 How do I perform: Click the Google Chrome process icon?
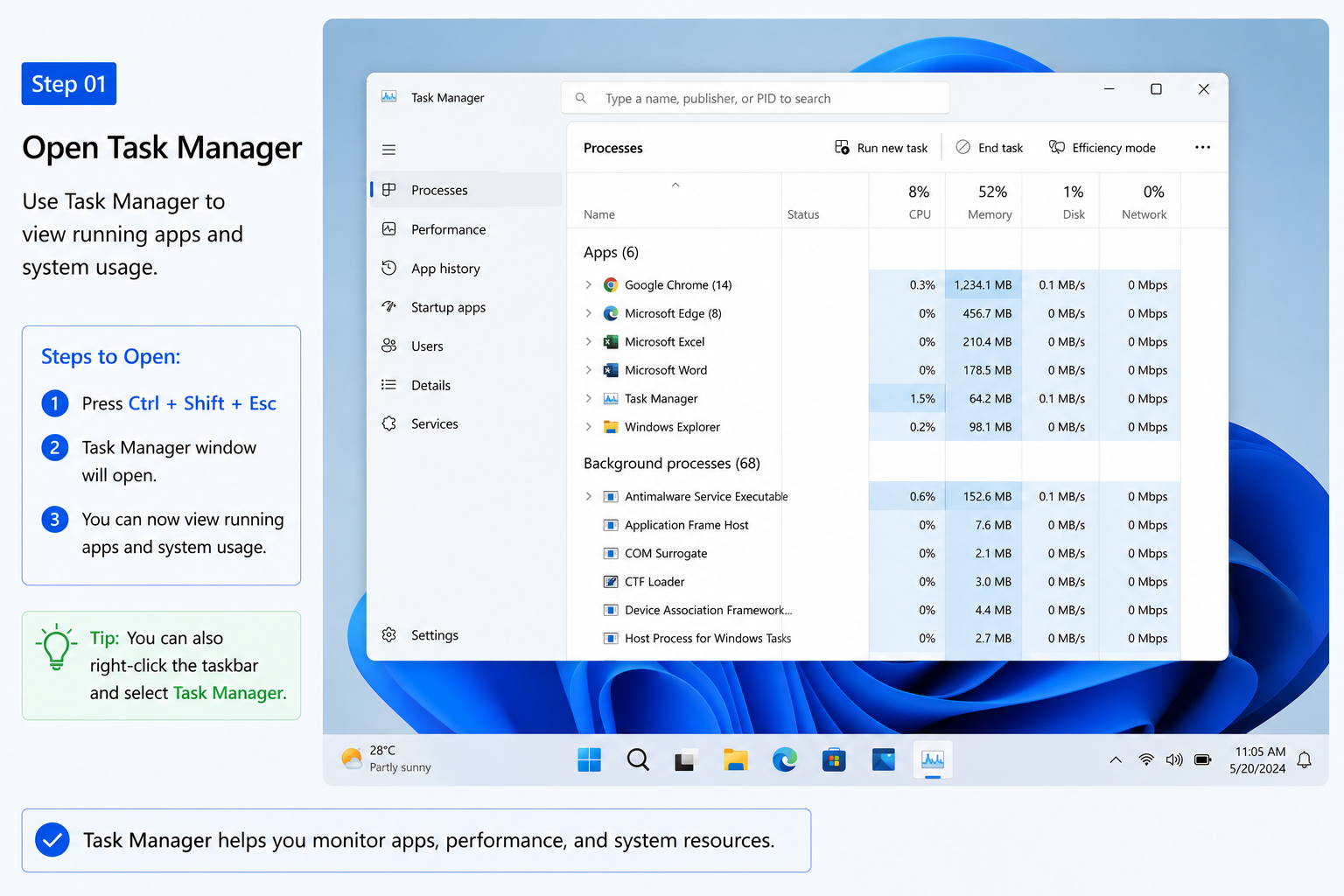[611, 285]
